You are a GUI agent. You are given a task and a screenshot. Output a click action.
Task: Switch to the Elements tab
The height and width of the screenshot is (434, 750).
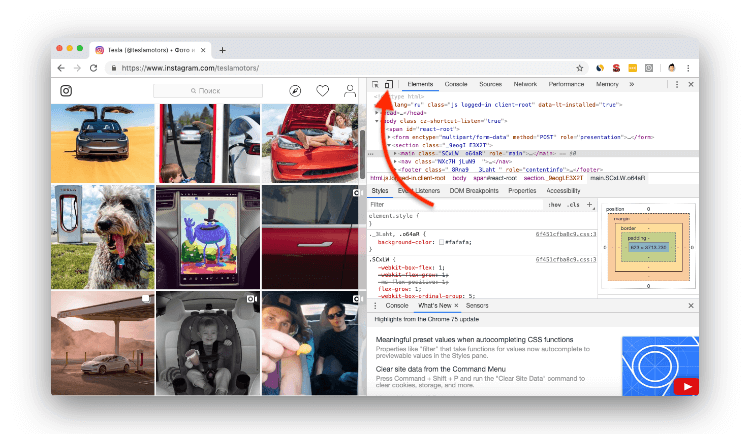click(x=420, y=84)
